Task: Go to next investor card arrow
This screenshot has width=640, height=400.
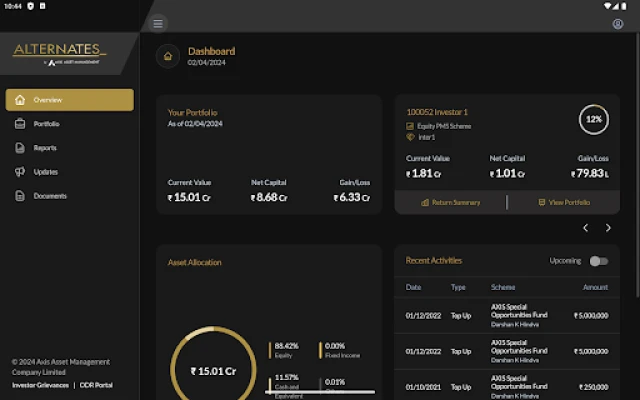Action: pos(608,228)
